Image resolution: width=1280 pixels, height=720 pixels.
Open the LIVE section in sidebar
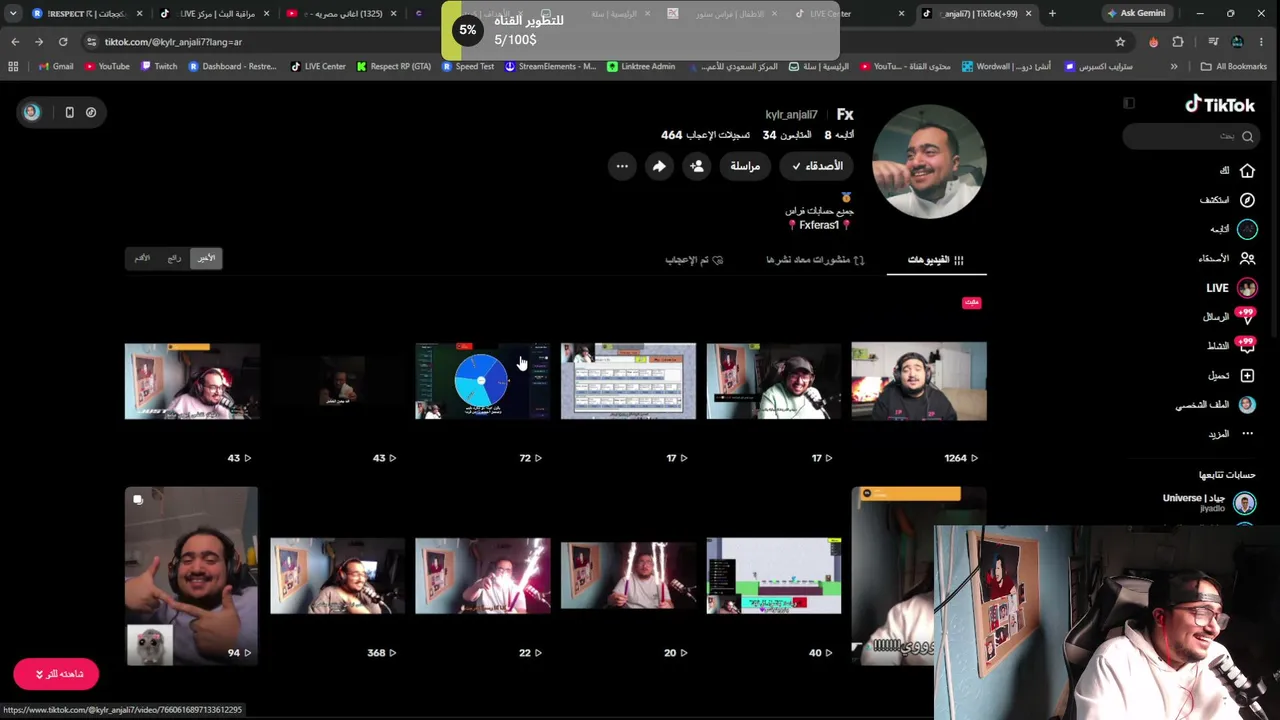pos(1230,288)
